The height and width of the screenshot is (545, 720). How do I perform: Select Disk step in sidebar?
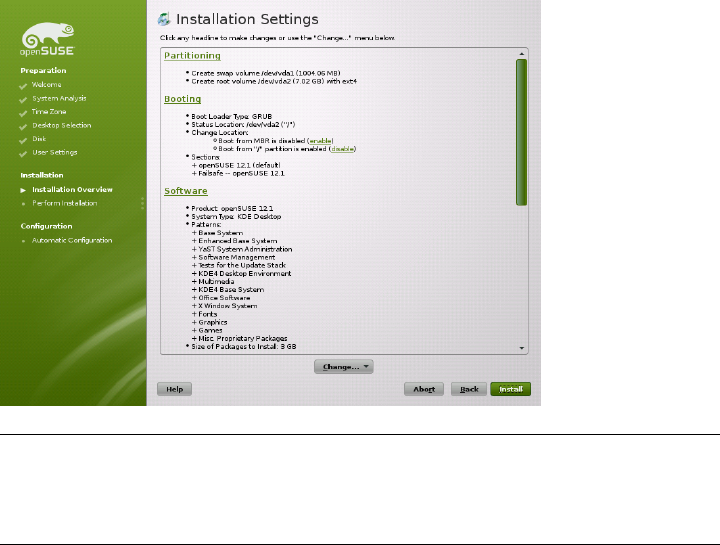(39, 139)
